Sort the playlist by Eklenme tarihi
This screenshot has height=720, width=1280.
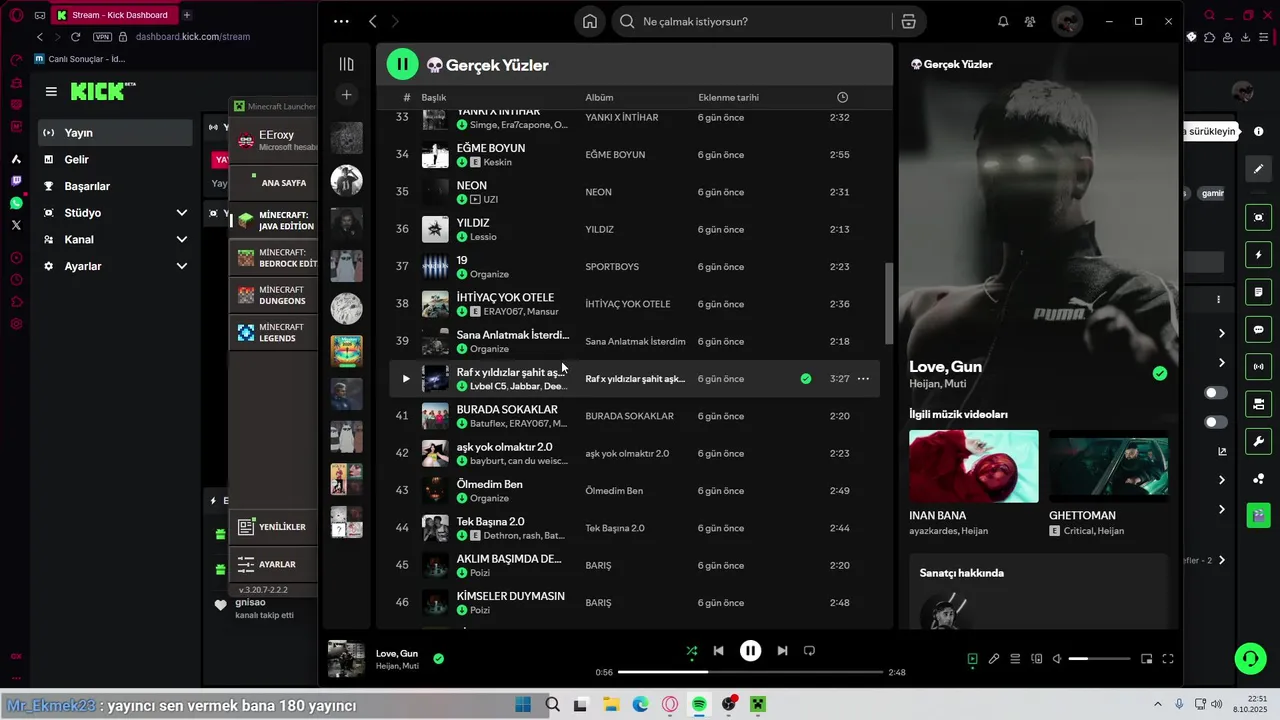pyautogui.click(x=728, y=97)
